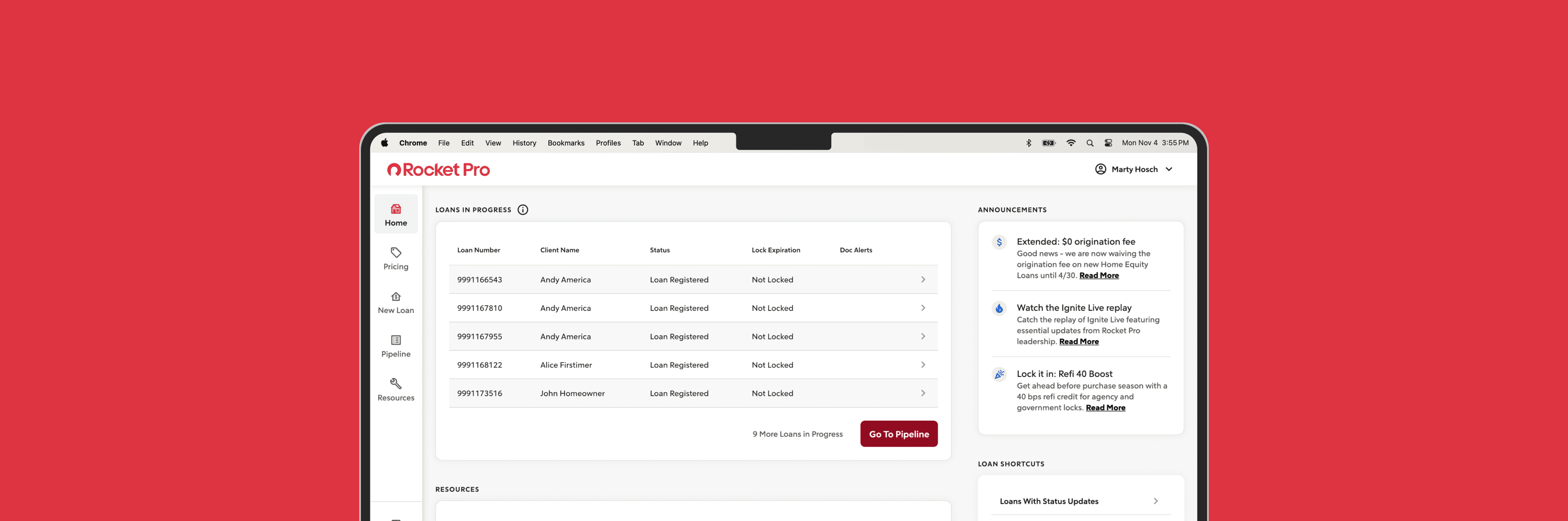This screenshot has width=1568, height=521.
Task: Read More on Ignite Live replay
Action: [x=1078, y=341]
